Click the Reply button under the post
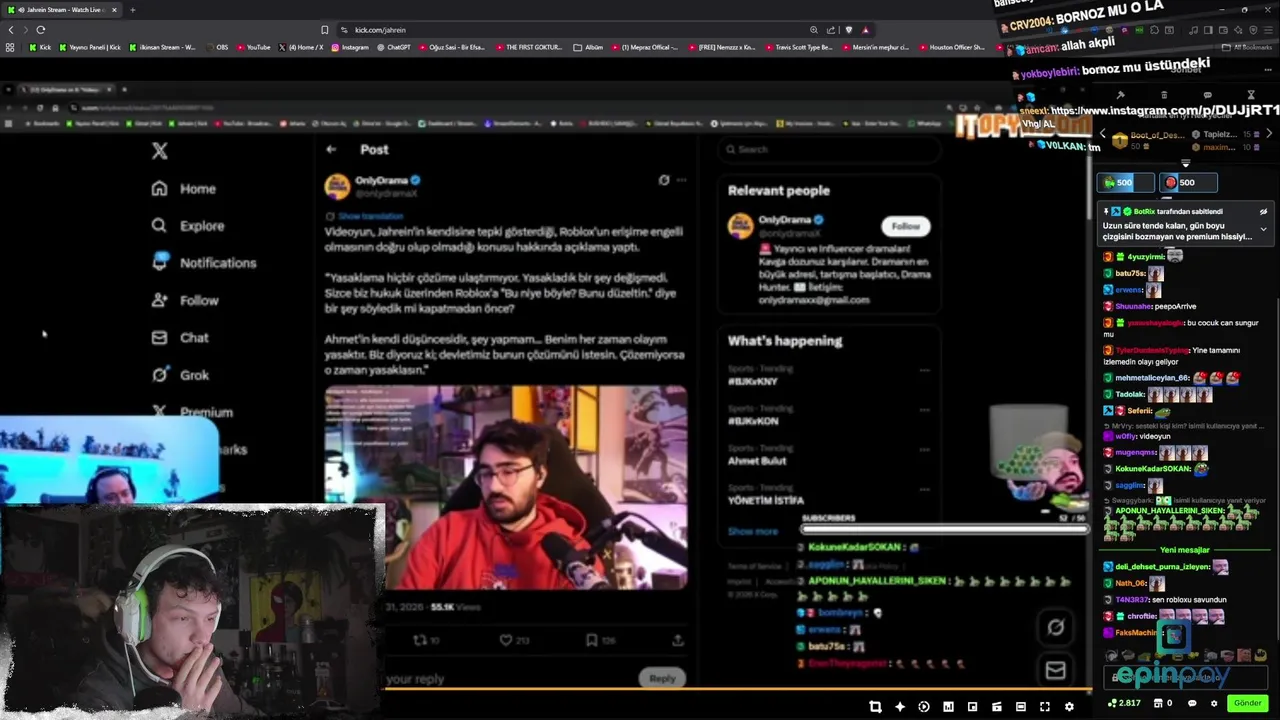 662,678
